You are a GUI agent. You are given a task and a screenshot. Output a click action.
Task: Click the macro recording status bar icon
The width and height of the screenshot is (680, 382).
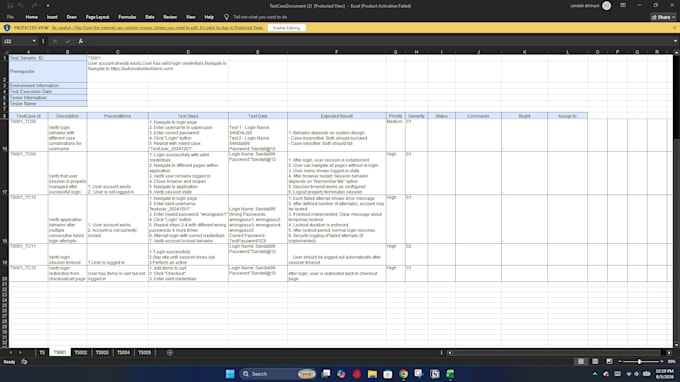[24, 362]
